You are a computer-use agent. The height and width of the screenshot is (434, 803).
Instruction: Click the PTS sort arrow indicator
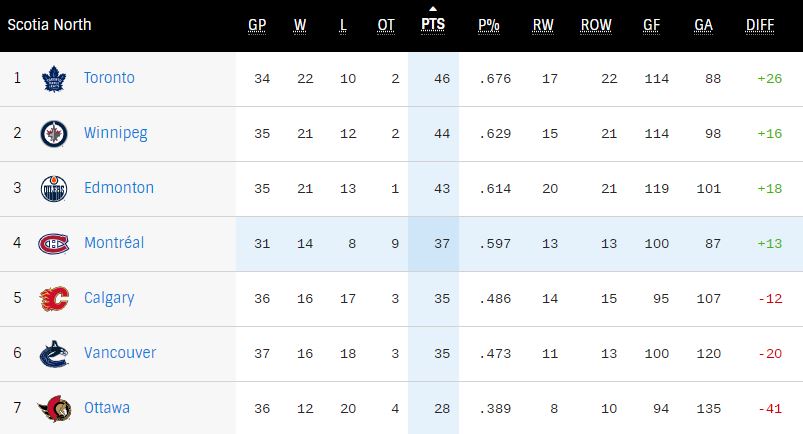(x=433, y=13)
